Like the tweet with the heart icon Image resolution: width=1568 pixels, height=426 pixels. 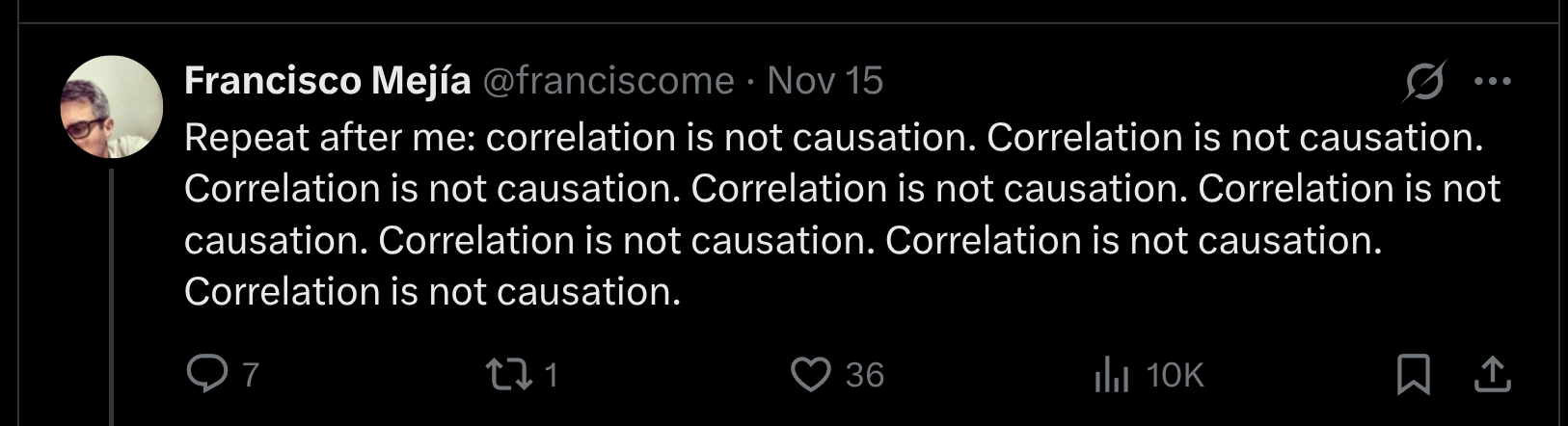coord(810,374)
